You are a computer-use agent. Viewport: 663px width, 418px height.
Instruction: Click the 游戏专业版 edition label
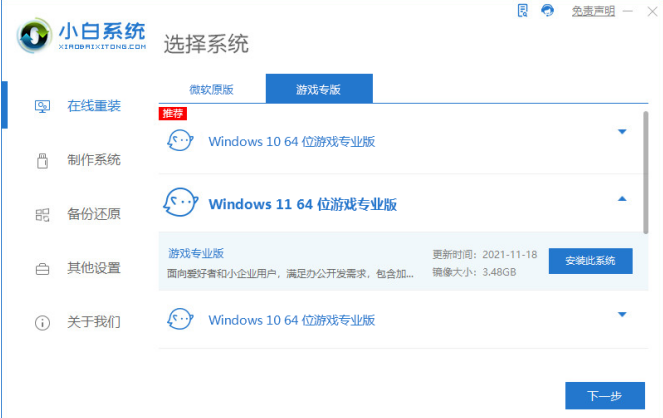(196, 253)
